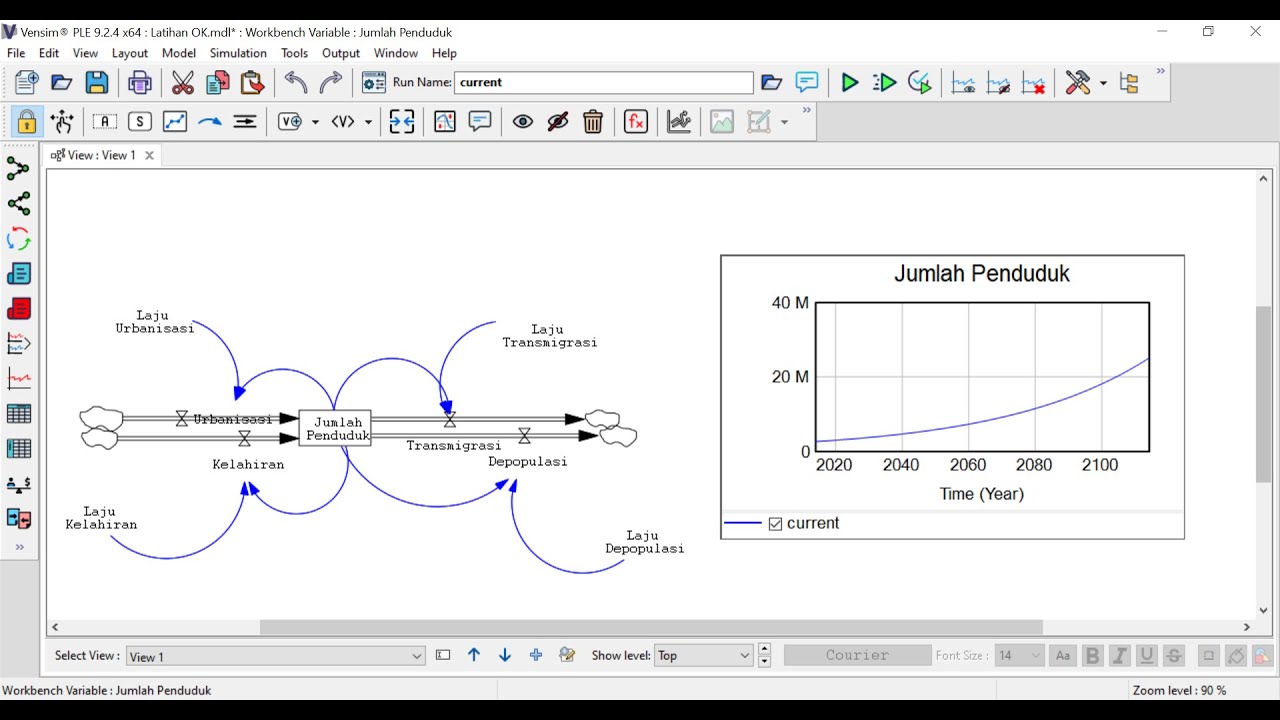Toggle underline text formatting
Screen dimensions: 1280x720
point(1147,656)
